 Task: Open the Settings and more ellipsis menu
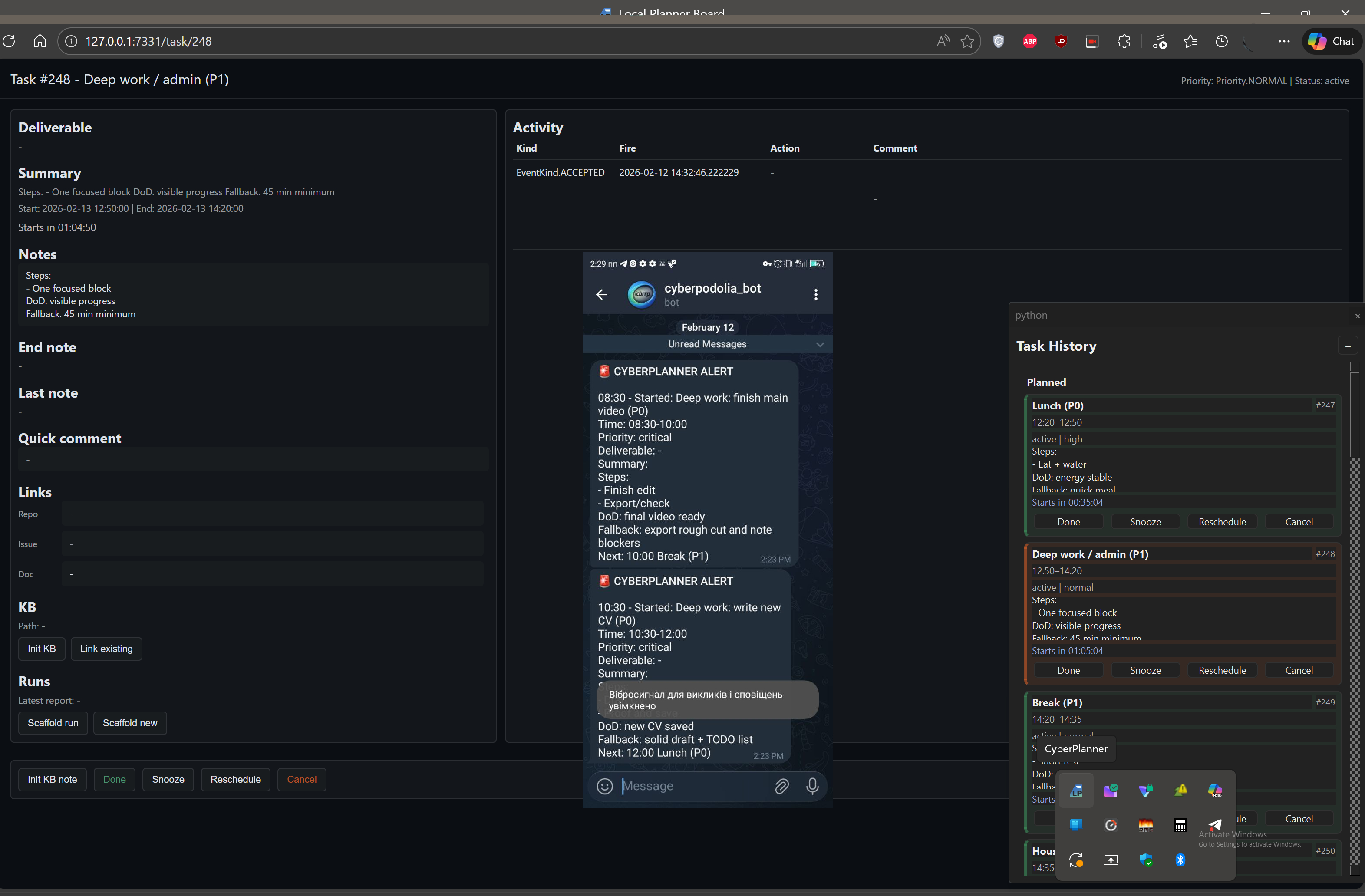click(x=1284, y=42)
